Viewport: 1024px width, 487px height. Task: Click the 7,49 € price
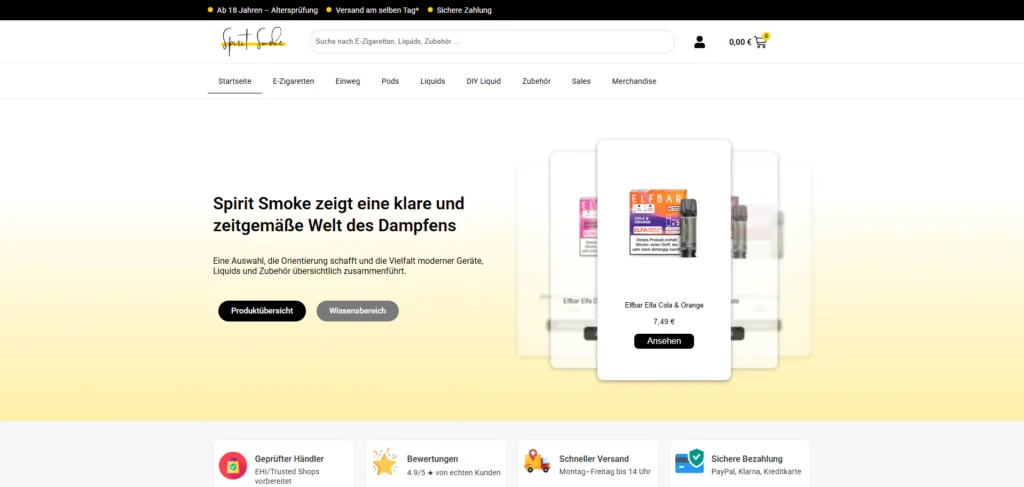[x=664, y=321]
